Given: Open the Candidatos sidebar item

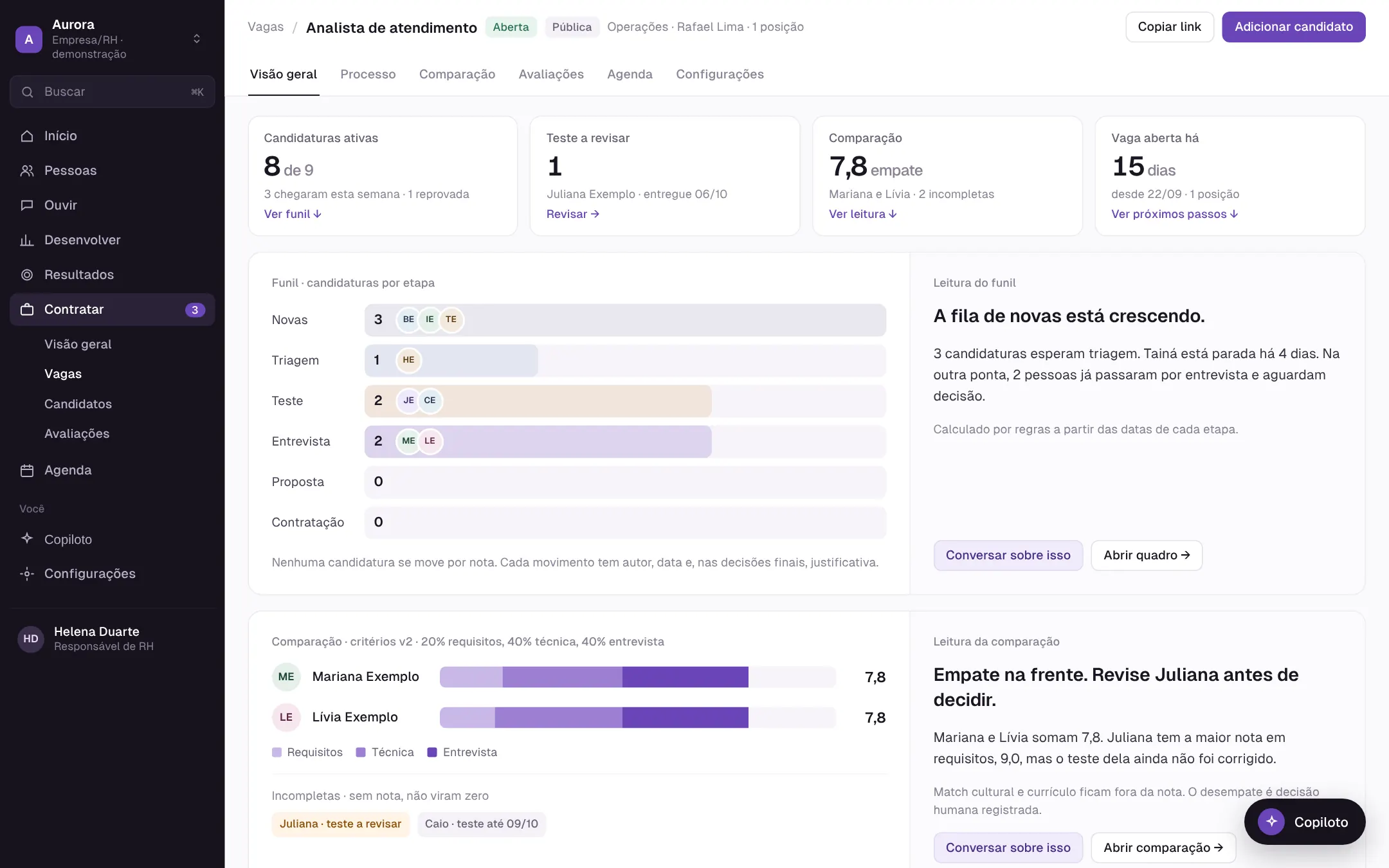Looking at the screenshot, I should pos(78,404).
